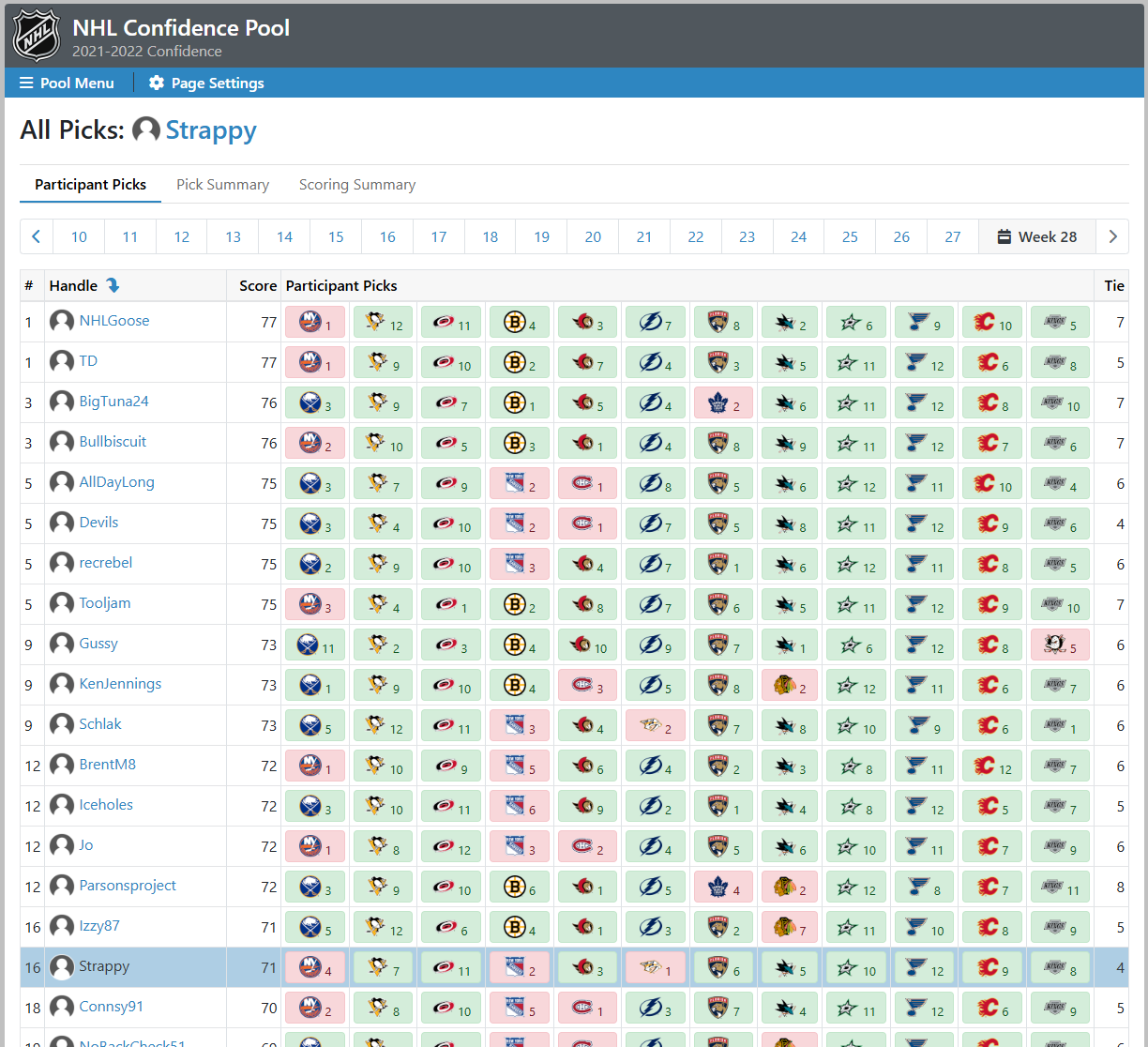The width and height of the screenshot is (1148, 1047).
Task: Click Jo's Blues pick worth 11
Action: click(924, 847)
